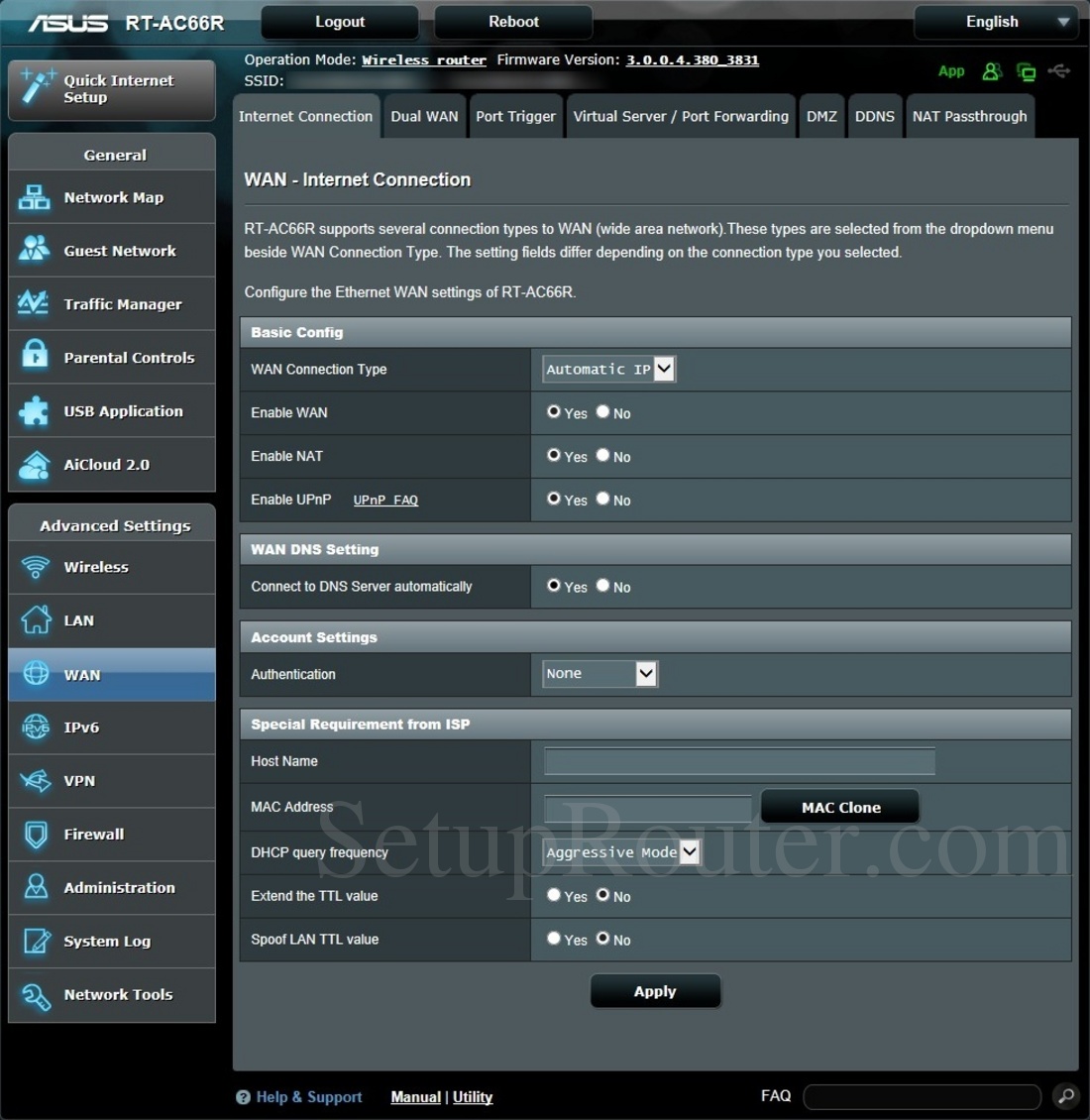The height and width of the screenshot is (1120, 1090).
Task: Click the Host Name input field
Action: (x=739, y=761)
